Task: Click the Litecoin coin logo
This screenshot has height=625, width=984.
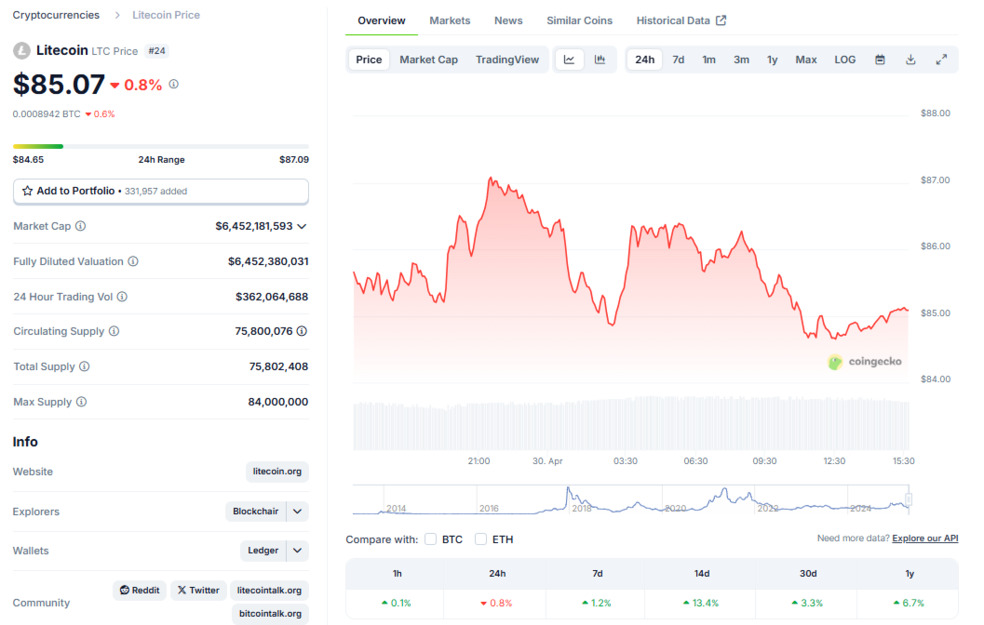Action: pos(22,51)
